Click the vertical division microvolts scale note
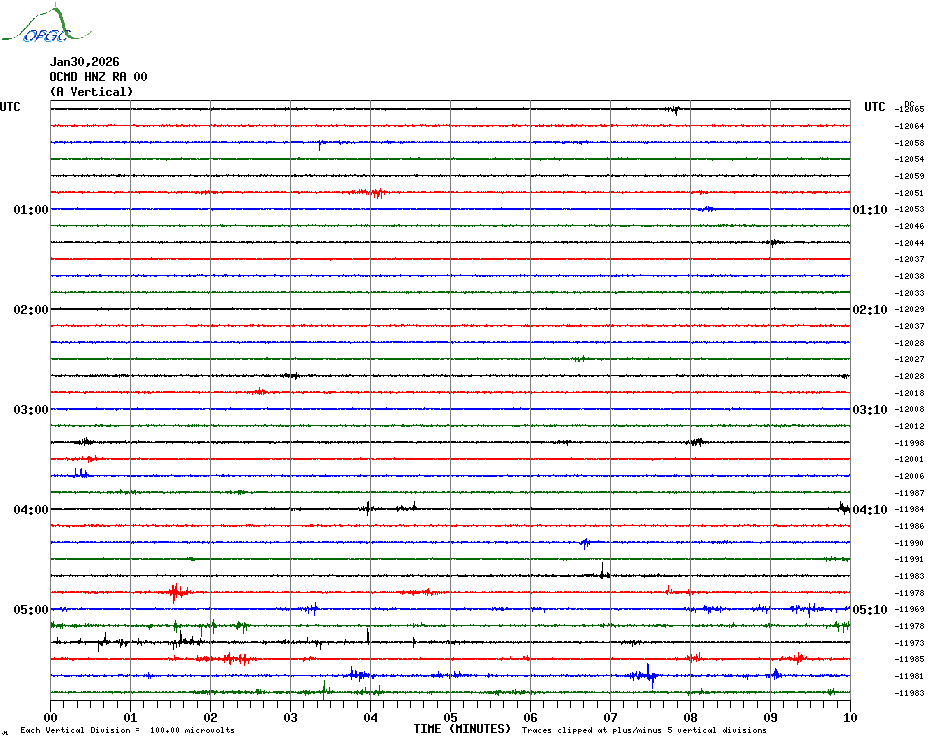 [x=127, y=730]
